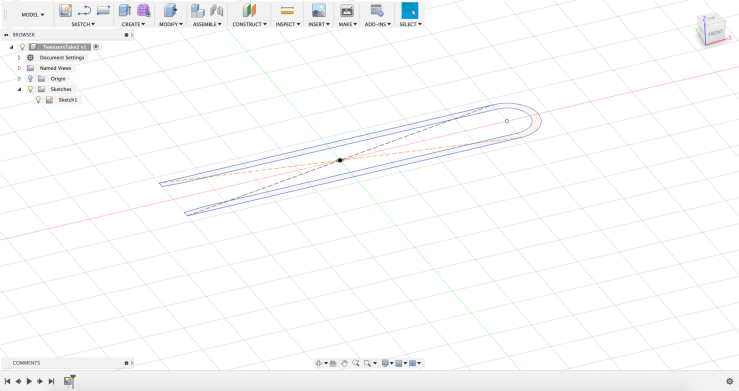Select the Rectangle sketch tool icon

[x=103, y=10]
